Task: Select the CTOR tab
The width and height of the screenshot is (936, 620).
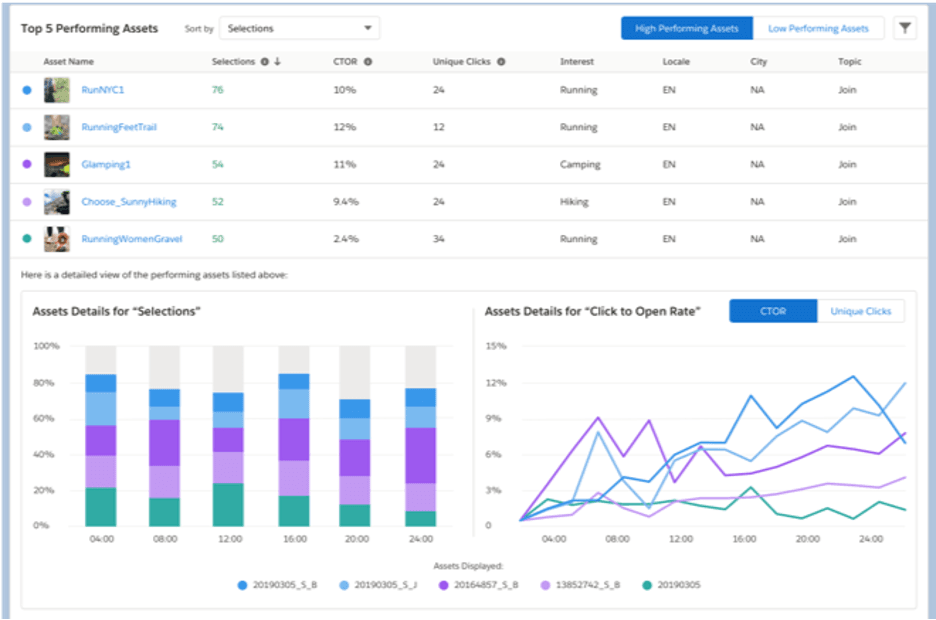Action: tap(772, 311)
